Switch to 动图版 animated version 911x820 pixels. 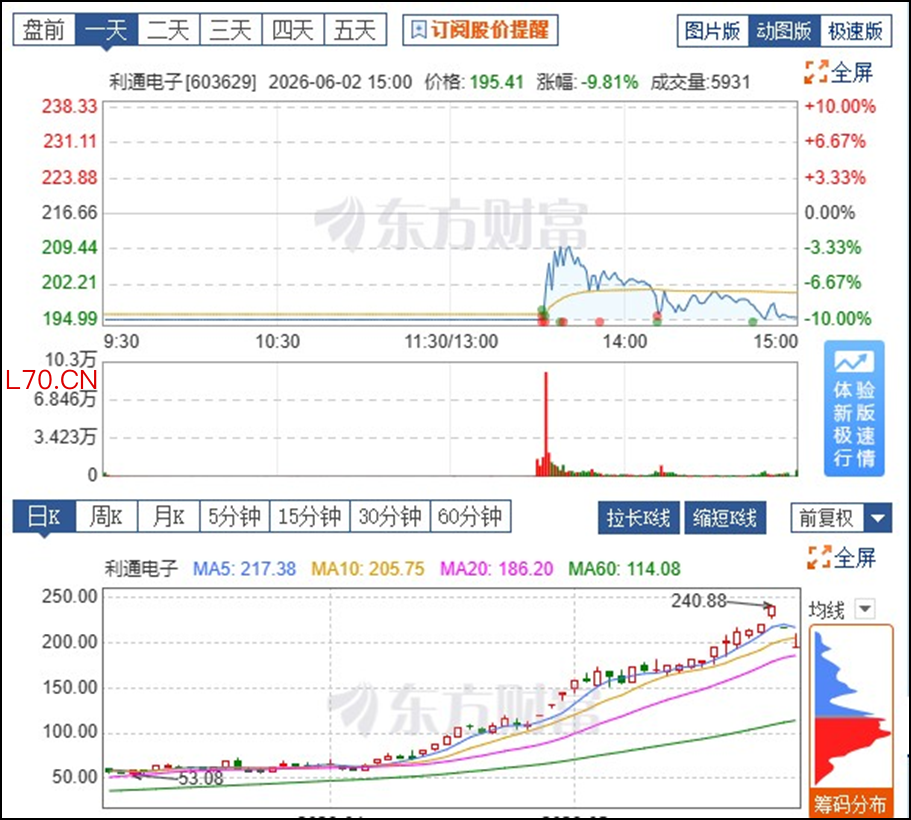tap(784, 31)
